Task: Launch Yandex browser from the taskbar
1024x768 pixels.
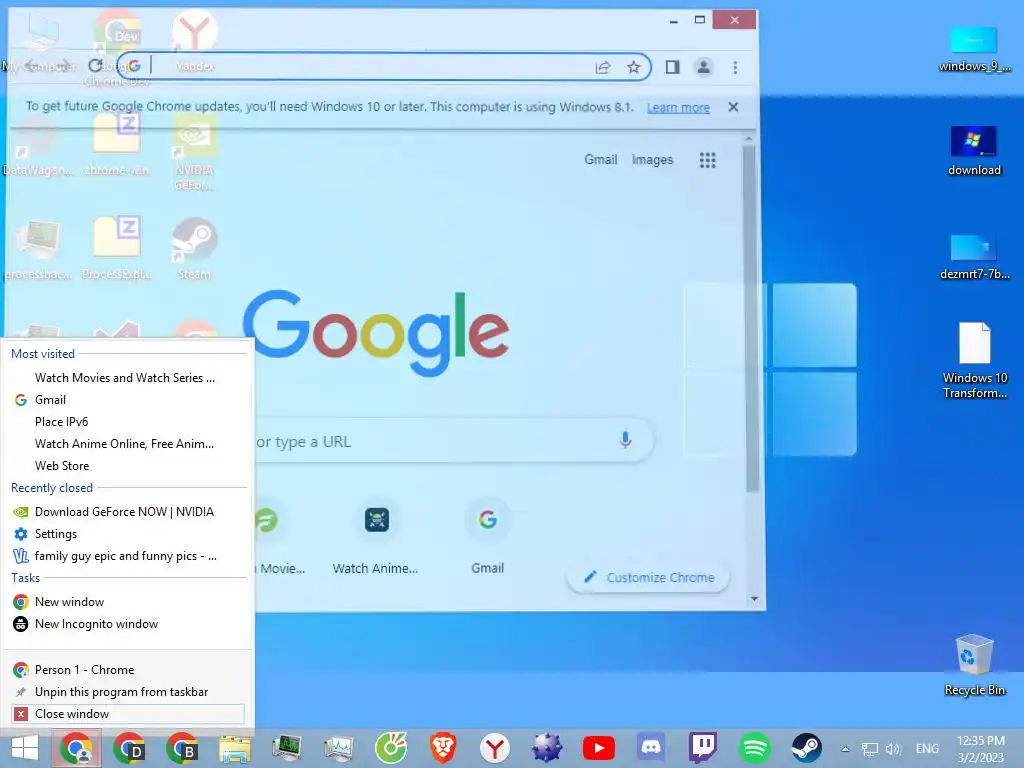Action: (495, 748)
